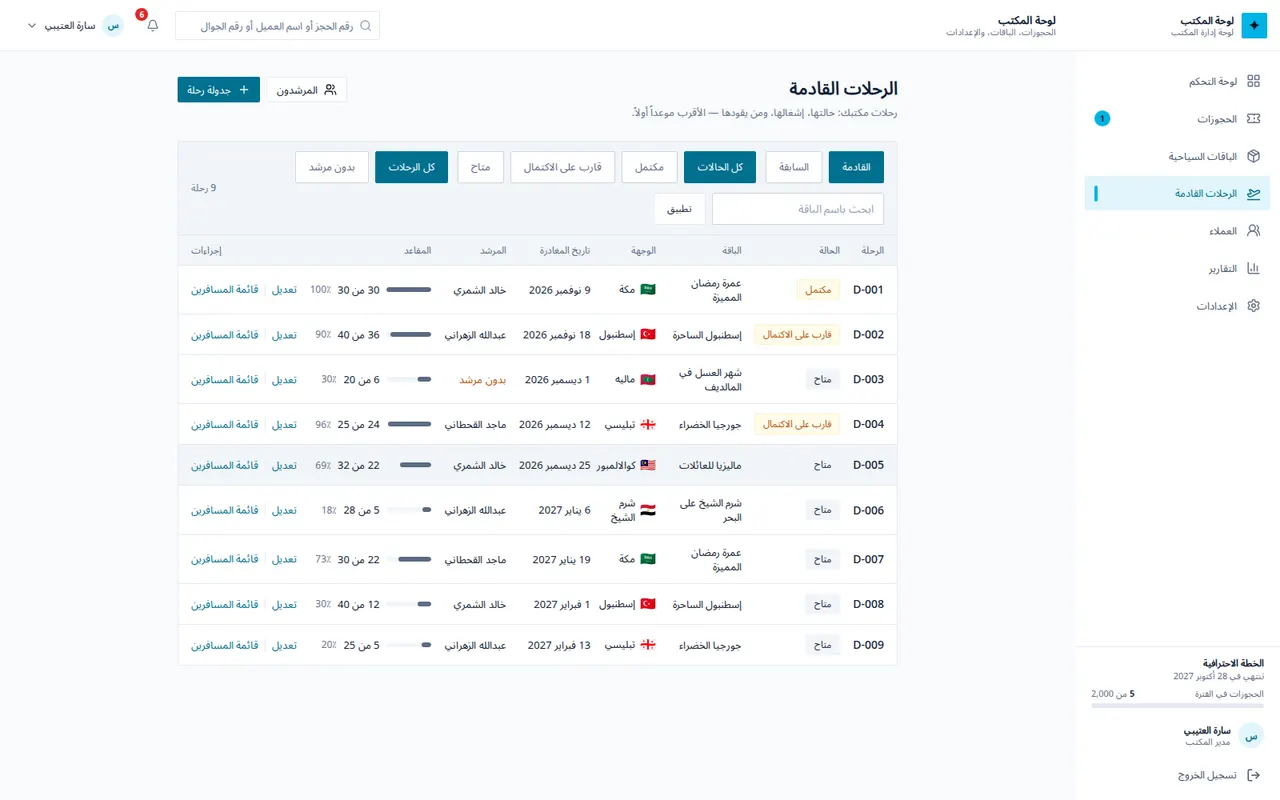Click the Maldives flag in row D-003
This screenshot has width=1280, height=800.
point(648,380)
